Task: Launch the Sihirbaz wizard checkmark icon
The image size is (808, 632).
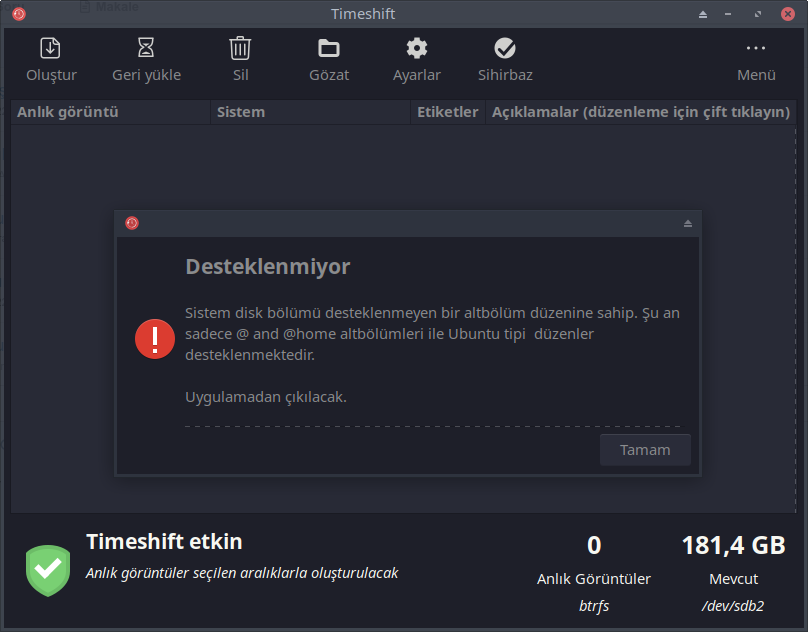Action: [x=505, y=48]
